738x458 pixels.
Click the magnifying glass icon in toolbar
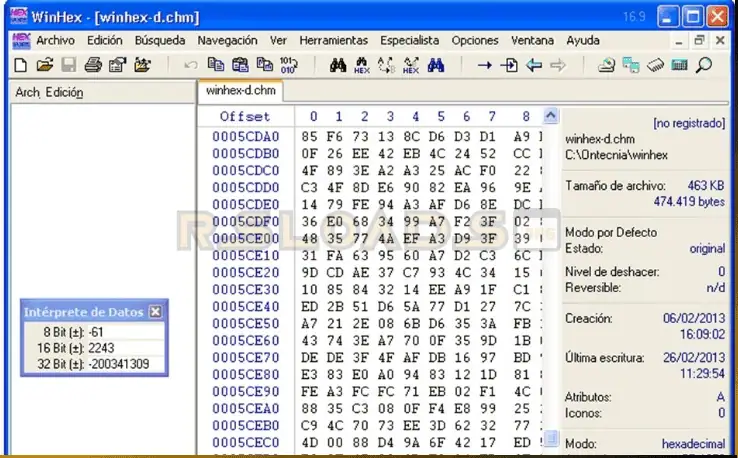(704, 65)
